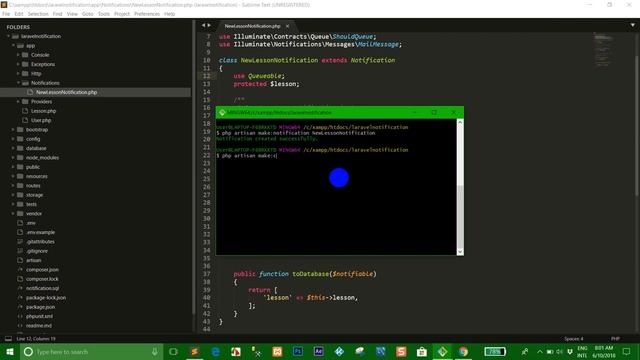Open composer.lock in sidebar
Image resolution: width=640 pixels, height=360 pixels.
coord(42,279)
